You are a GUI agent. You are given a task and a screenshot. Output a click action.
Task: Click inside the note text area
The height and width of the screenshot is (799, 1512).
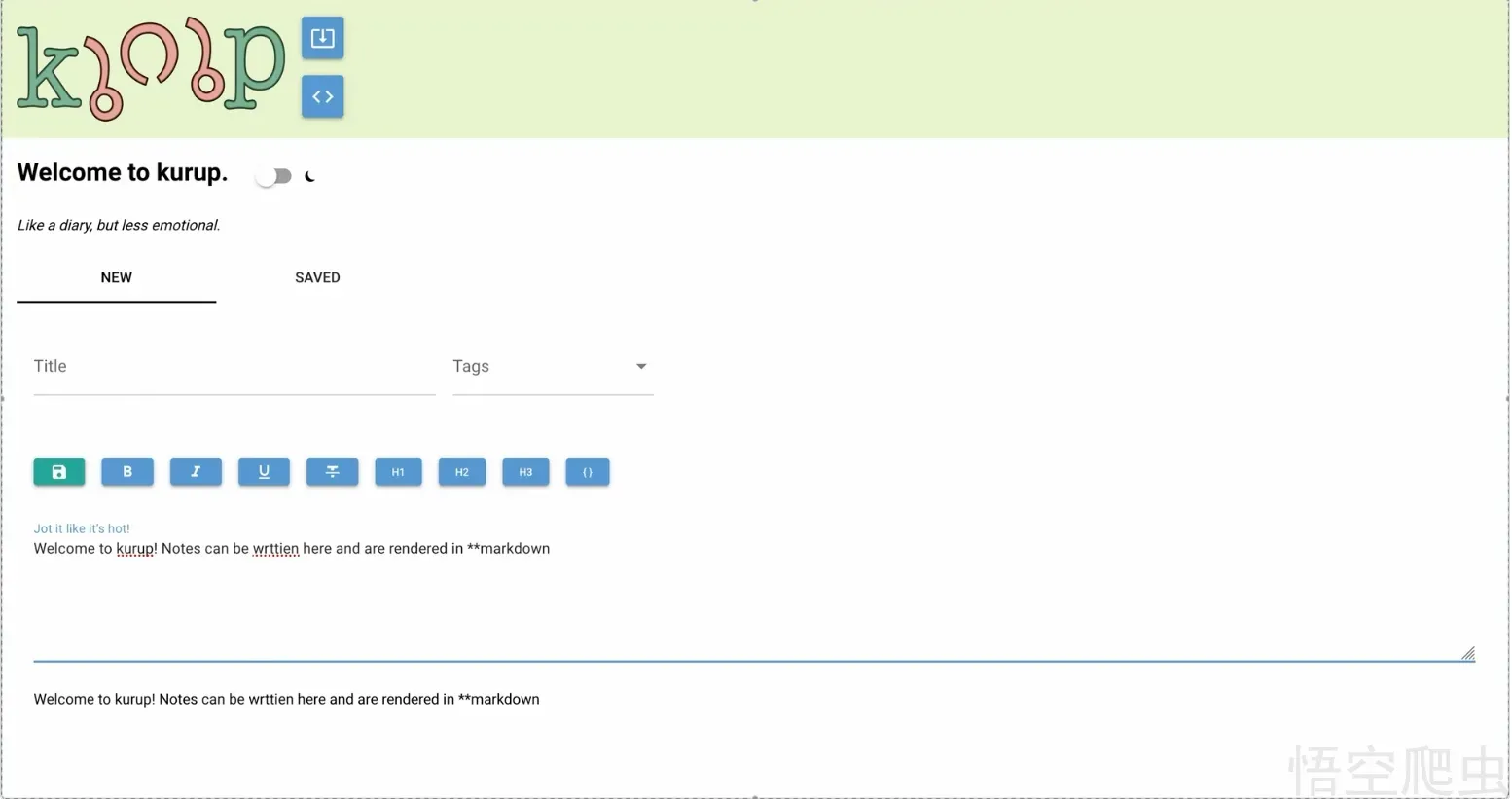coord(754,599)
